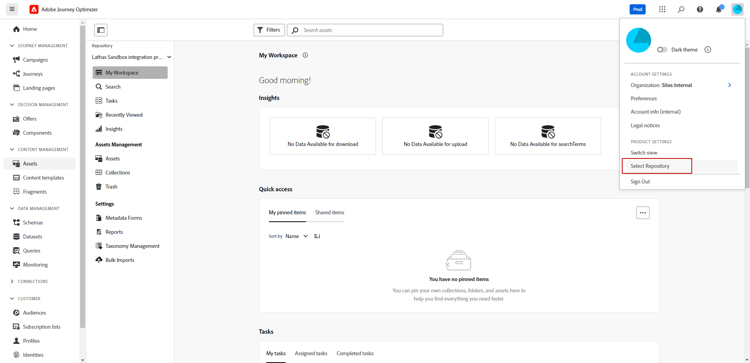Open the Sort by Name dropdown
The width and height of the screenshot is (750, 363).
[x=297, y=236]
